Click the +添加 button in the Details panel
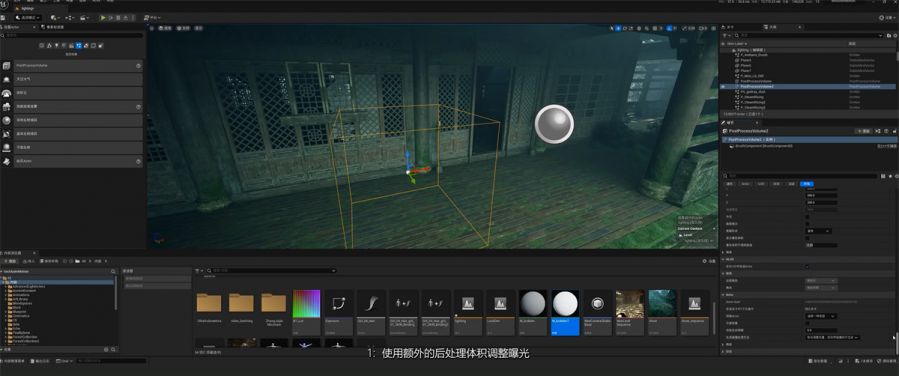The image size is (899, 376). (863, 131)
